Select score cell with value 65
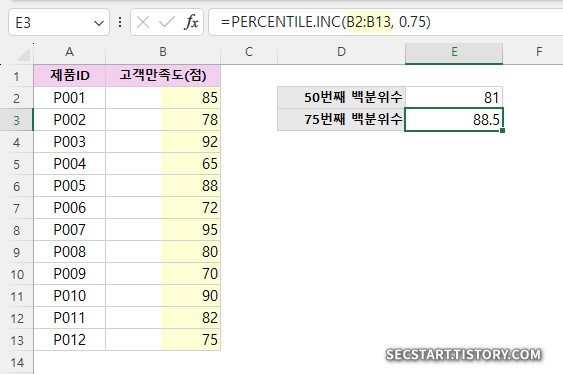Viewport: 563px width, 374px height. pyautogui.click(x=163, y=164)
